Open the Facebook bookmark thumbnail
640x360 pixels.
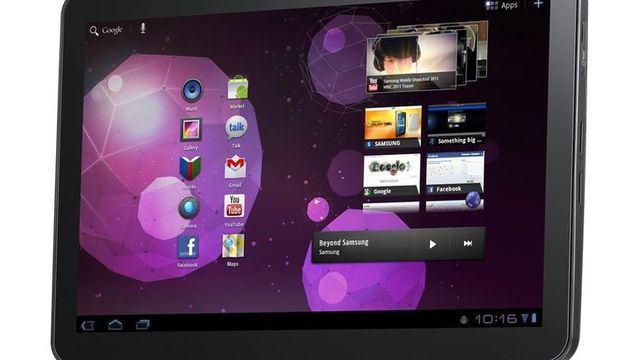coord(455,172)
